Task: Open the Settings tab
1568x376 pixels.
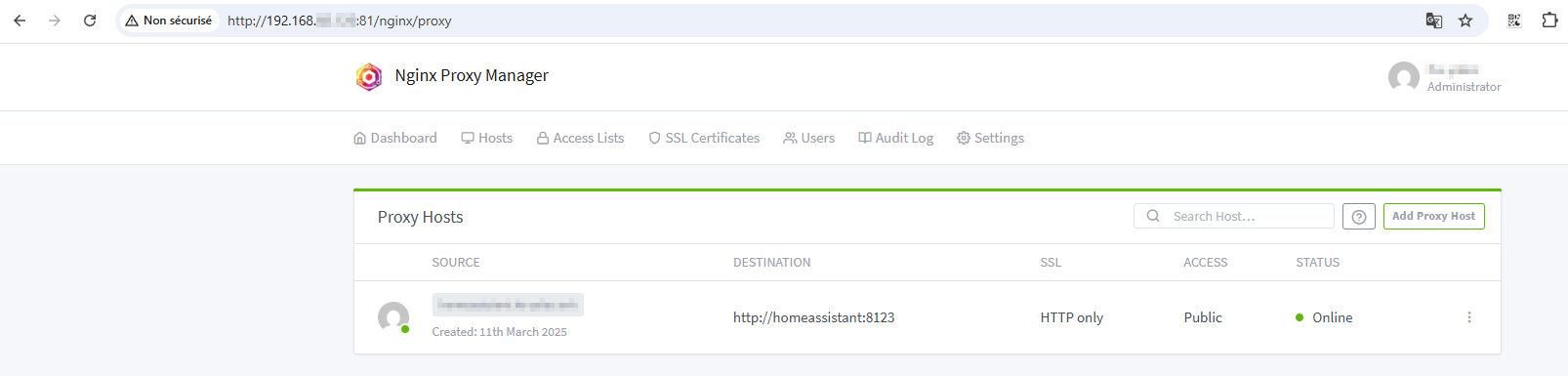Action: point(990,138)
